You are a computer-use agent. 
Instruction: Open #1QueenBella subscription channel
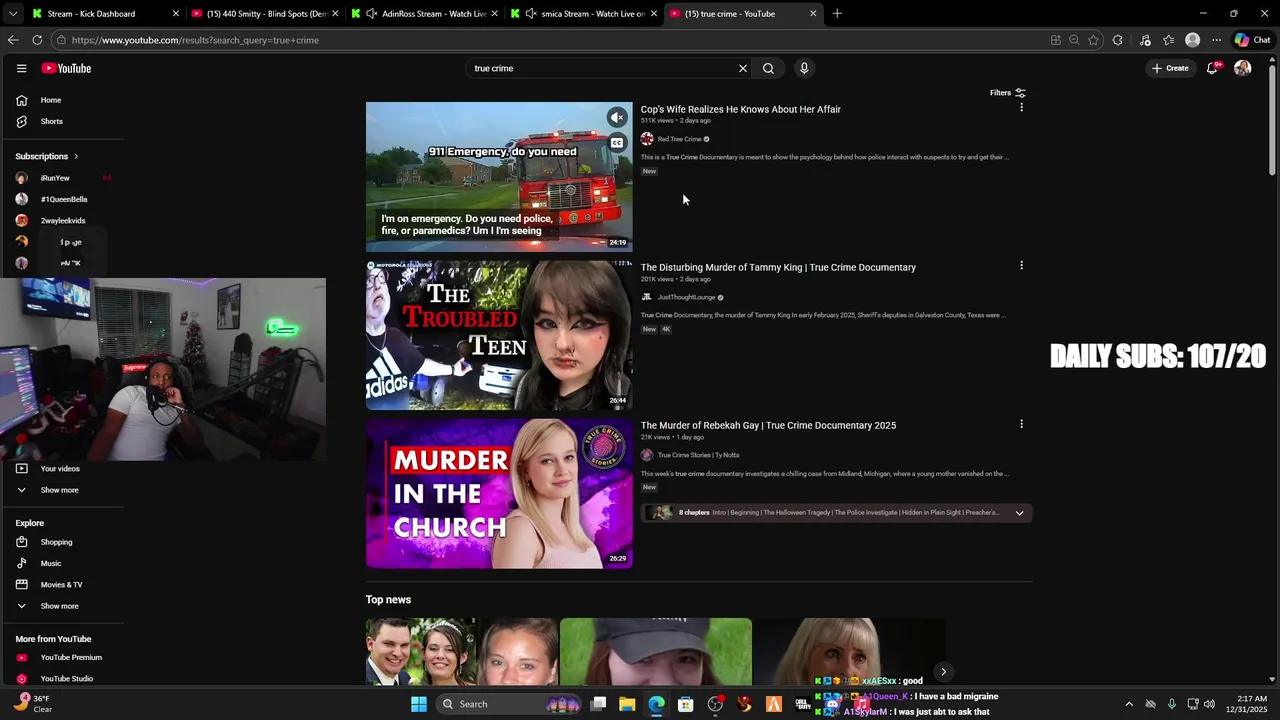tap(62, 199)
